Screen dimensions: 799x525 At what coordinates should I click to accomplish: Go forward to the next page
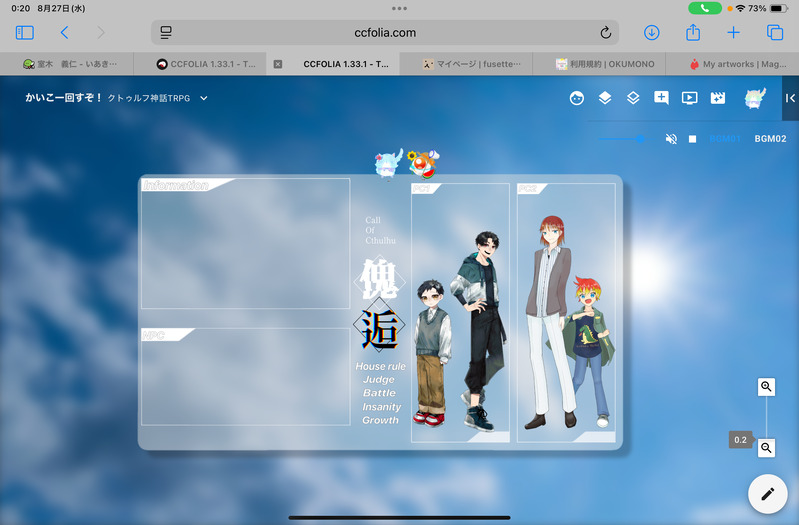pyautogui.click(x=101, y=33)
